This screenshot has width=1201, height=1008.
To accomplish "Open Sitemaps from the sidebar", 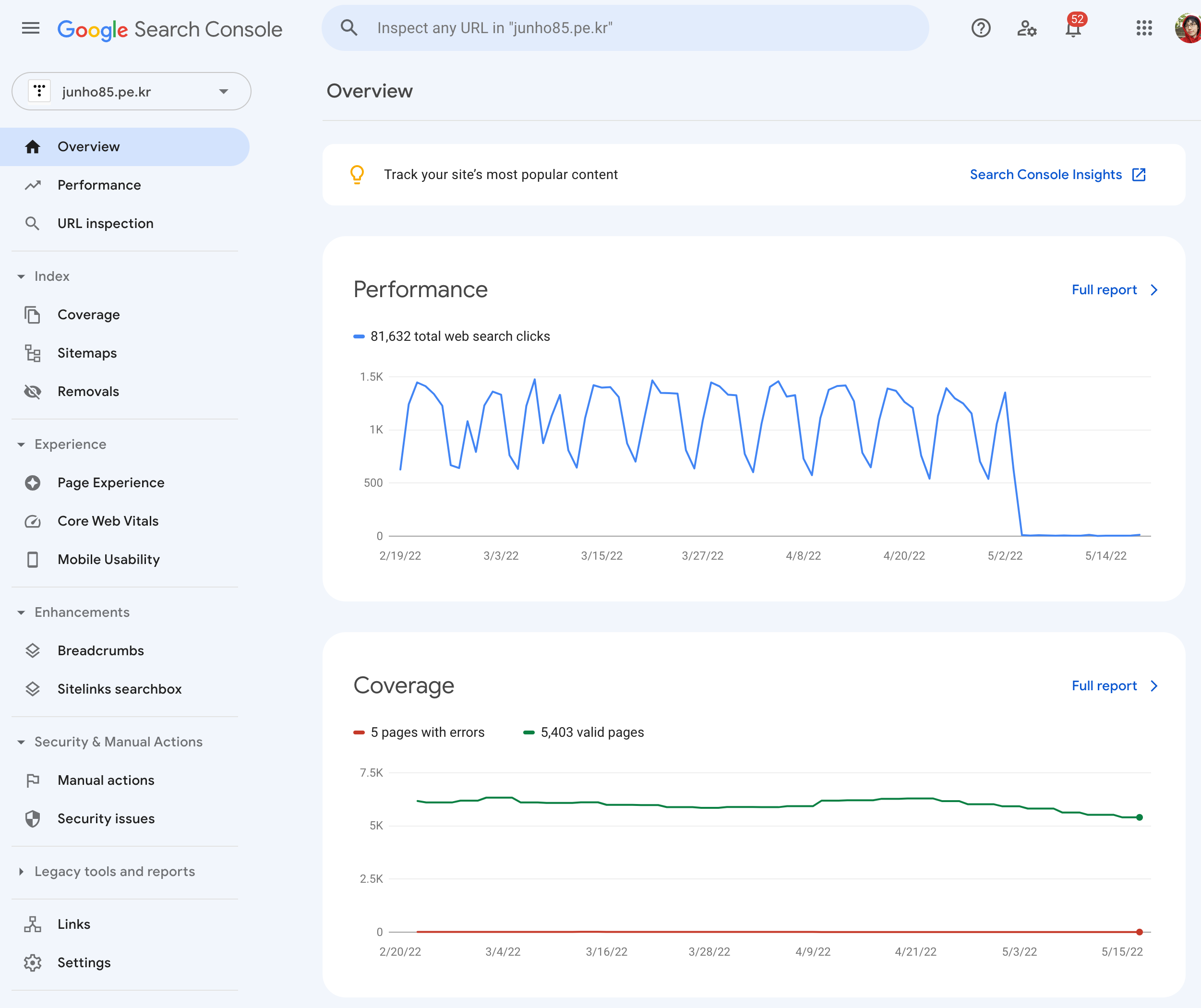I will pos(87,353).
